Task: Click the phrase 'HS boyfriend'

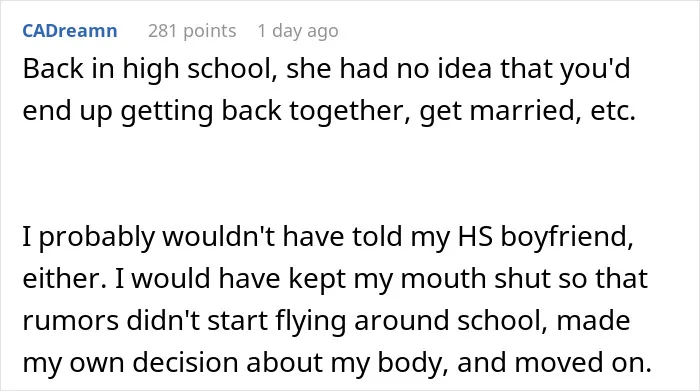Action: click(546, 237)
